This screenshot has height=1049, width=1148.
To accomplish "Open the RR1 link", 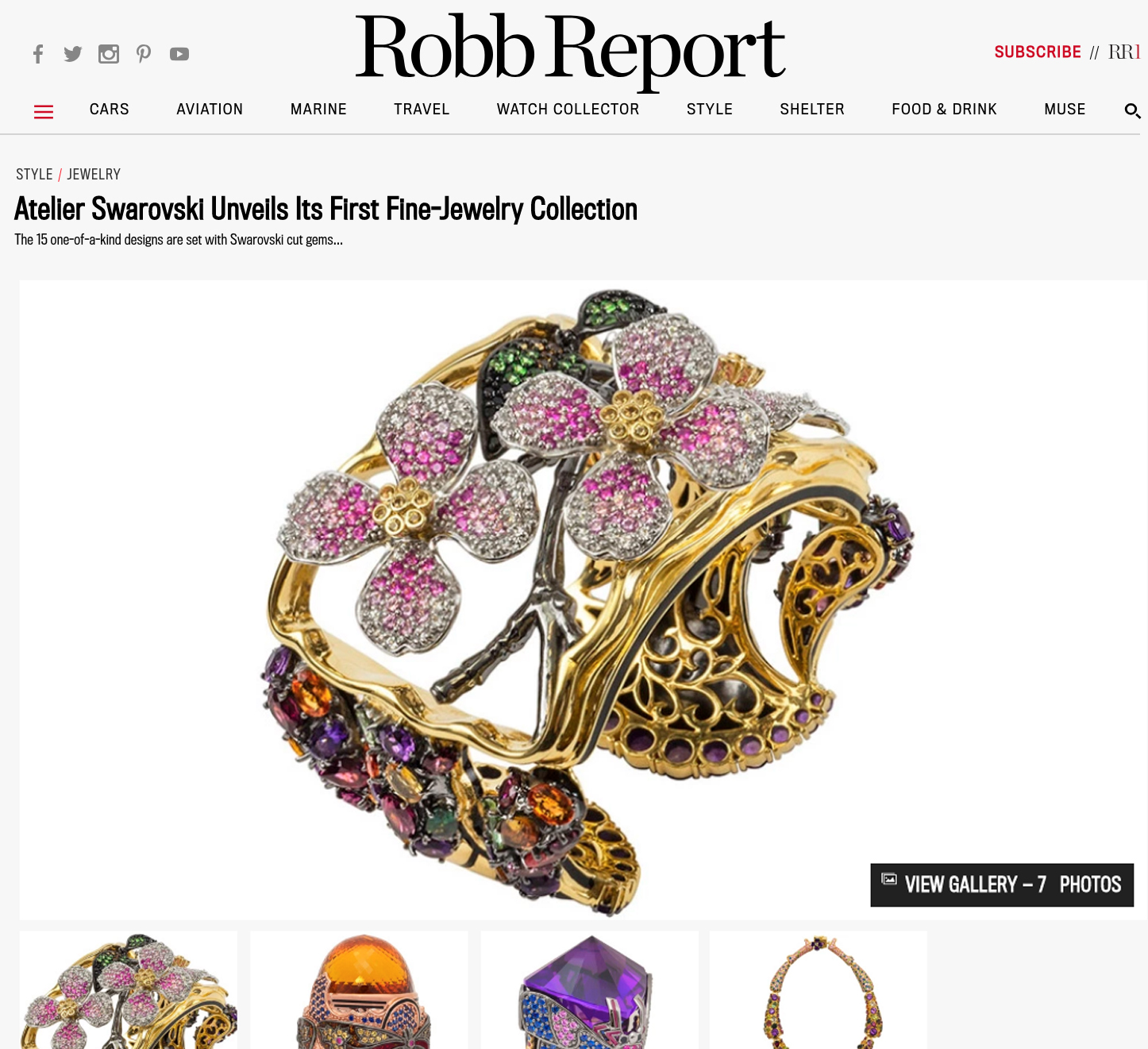I will point(1124,52).
